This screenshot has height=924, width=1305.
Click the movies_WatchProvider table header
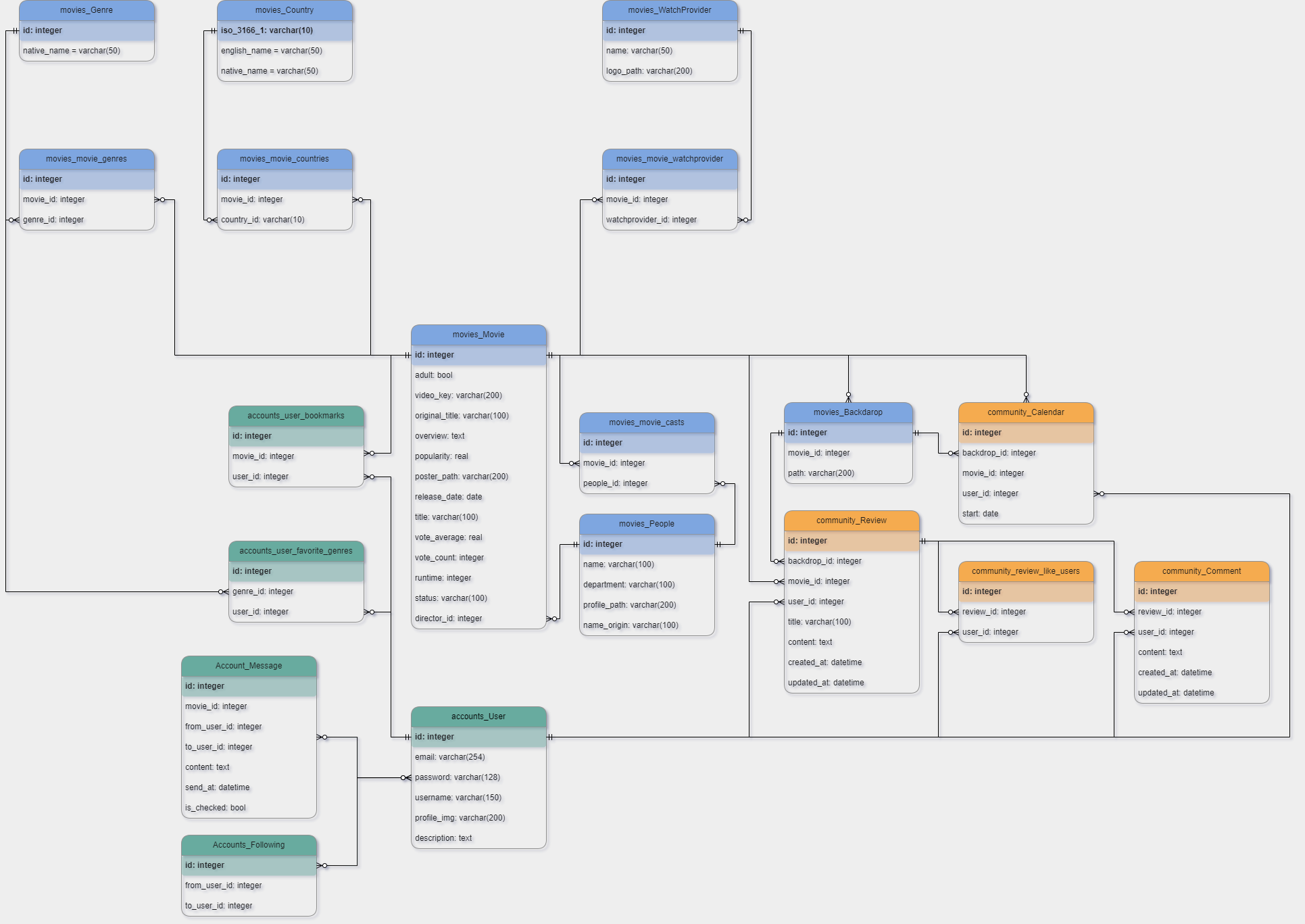click(x=669, y=10)
